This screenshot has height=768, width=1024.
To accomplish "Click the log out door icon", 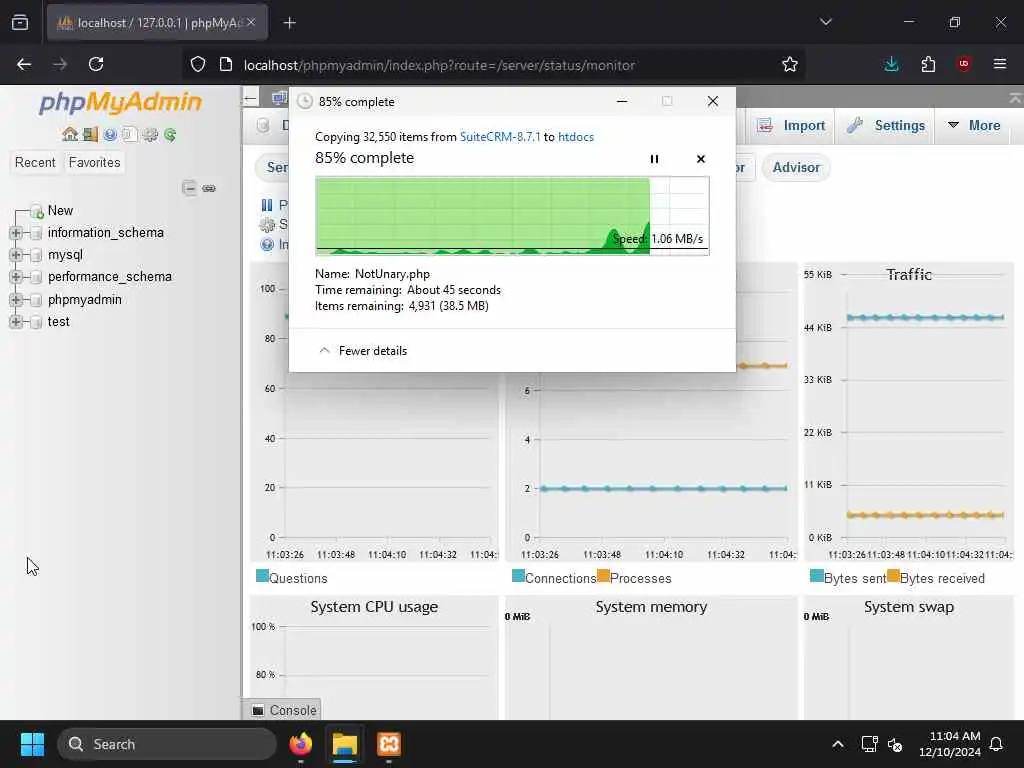I will (90, 135).
